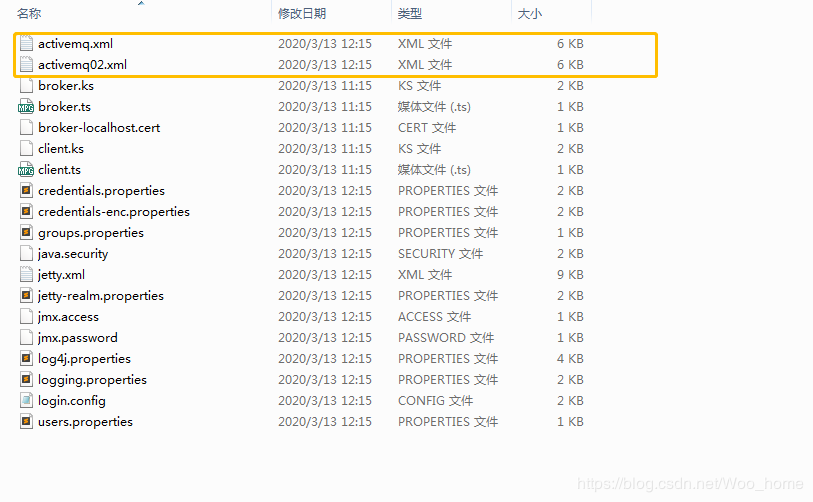Sort files by the 名称 column header
813x502 pixels.
coord(30,14)
